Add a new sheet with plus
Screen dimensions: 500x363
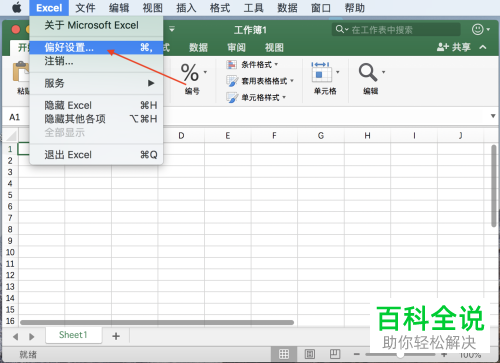click(116, 336)
